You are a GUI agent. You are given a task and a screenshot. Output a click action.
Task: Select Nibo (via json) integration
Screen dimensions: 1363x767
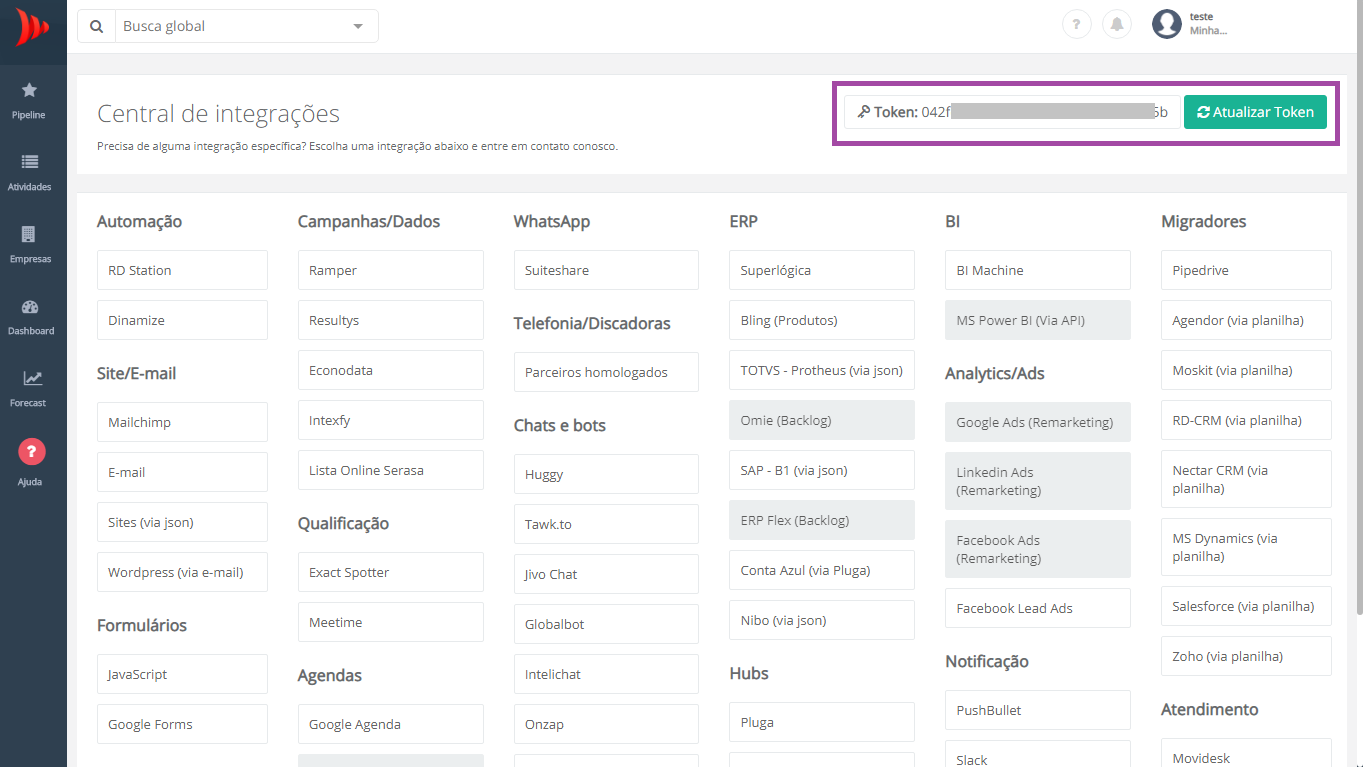point(822,620)
